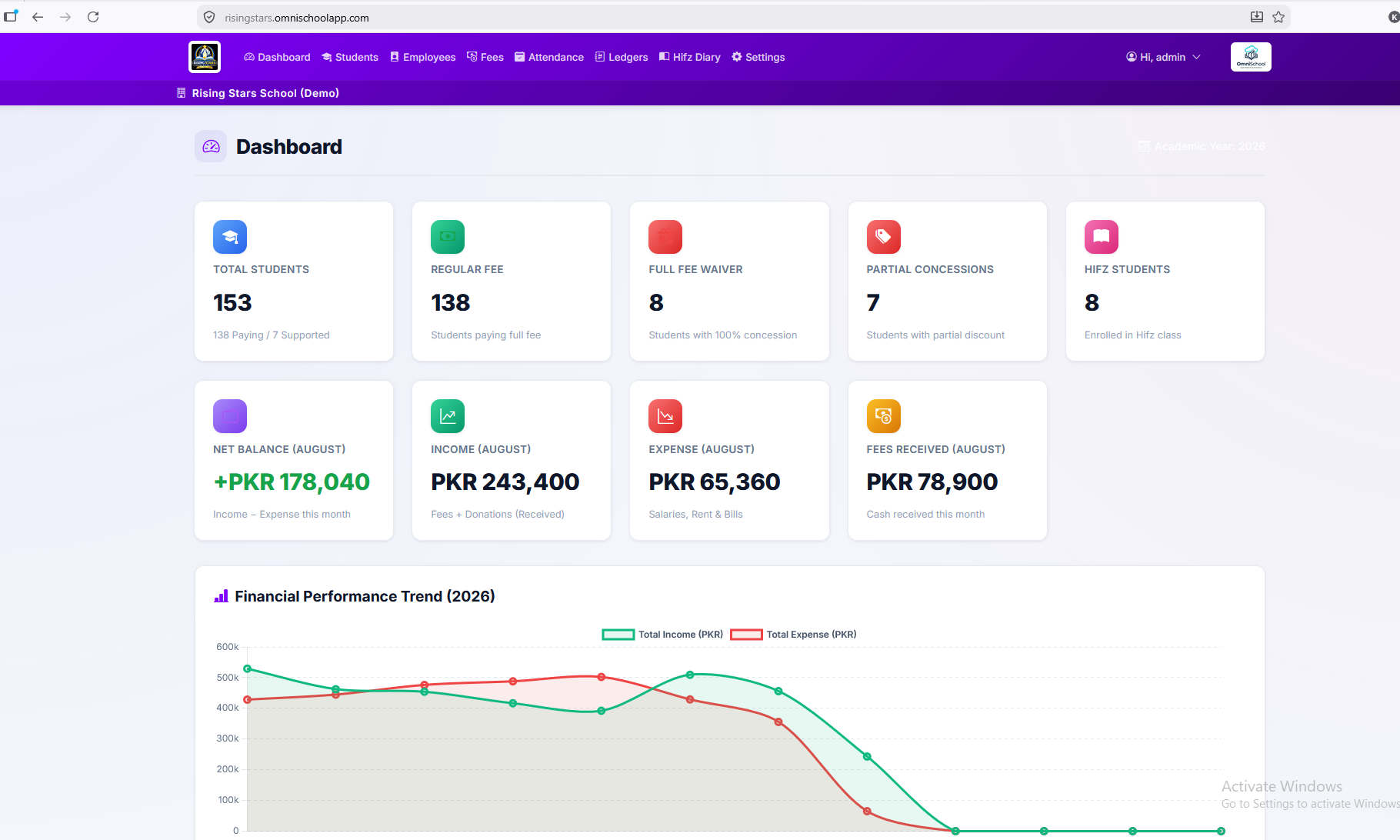Click the OmniSchool logo badge
The width and height of the screenshot is (1400, 840).
point(1251,57)
